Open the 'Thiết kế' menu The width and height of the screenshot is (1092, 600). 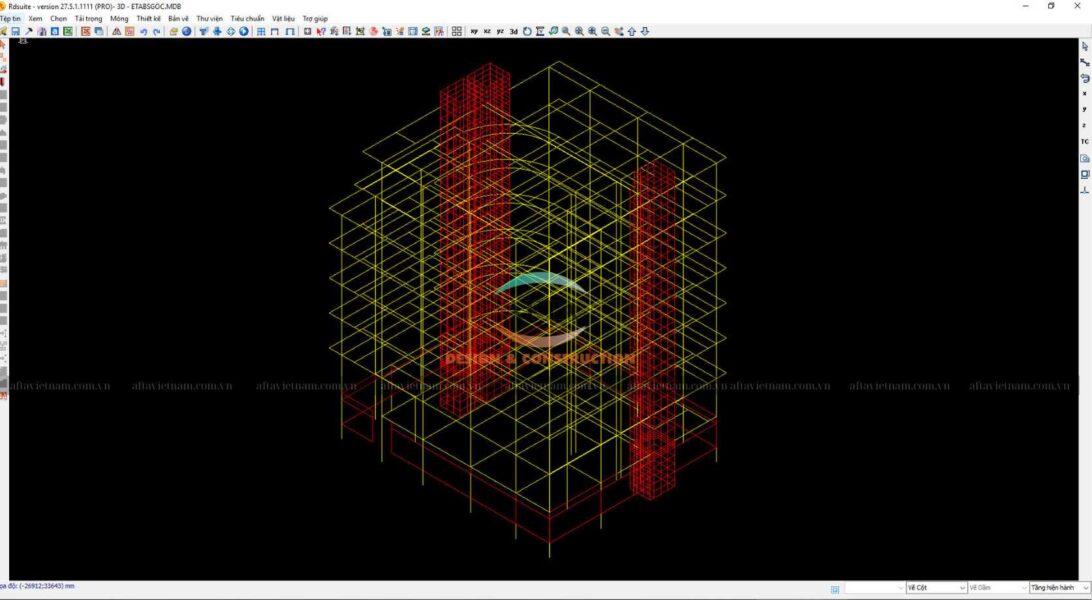point(148,18)
